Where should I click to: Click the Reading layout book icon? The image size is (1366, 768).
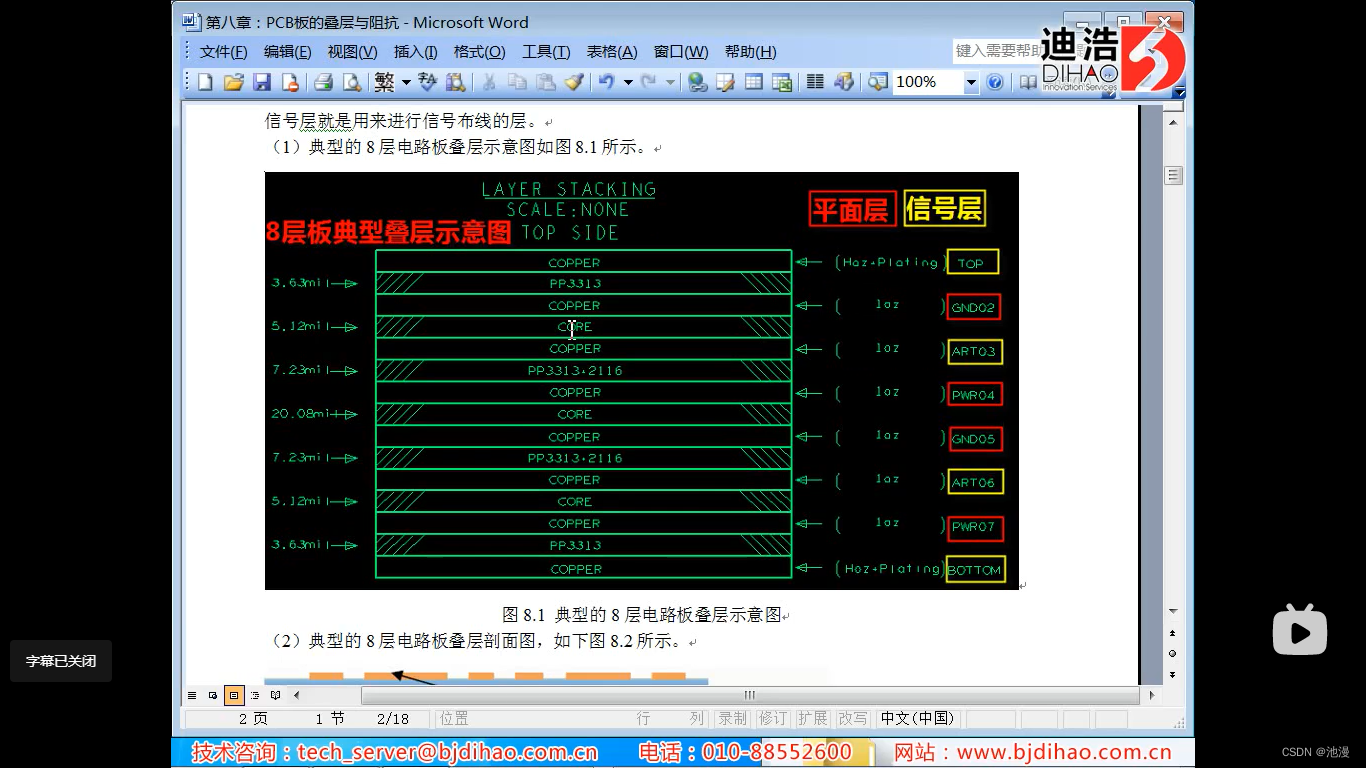(x=1027, y=82)
